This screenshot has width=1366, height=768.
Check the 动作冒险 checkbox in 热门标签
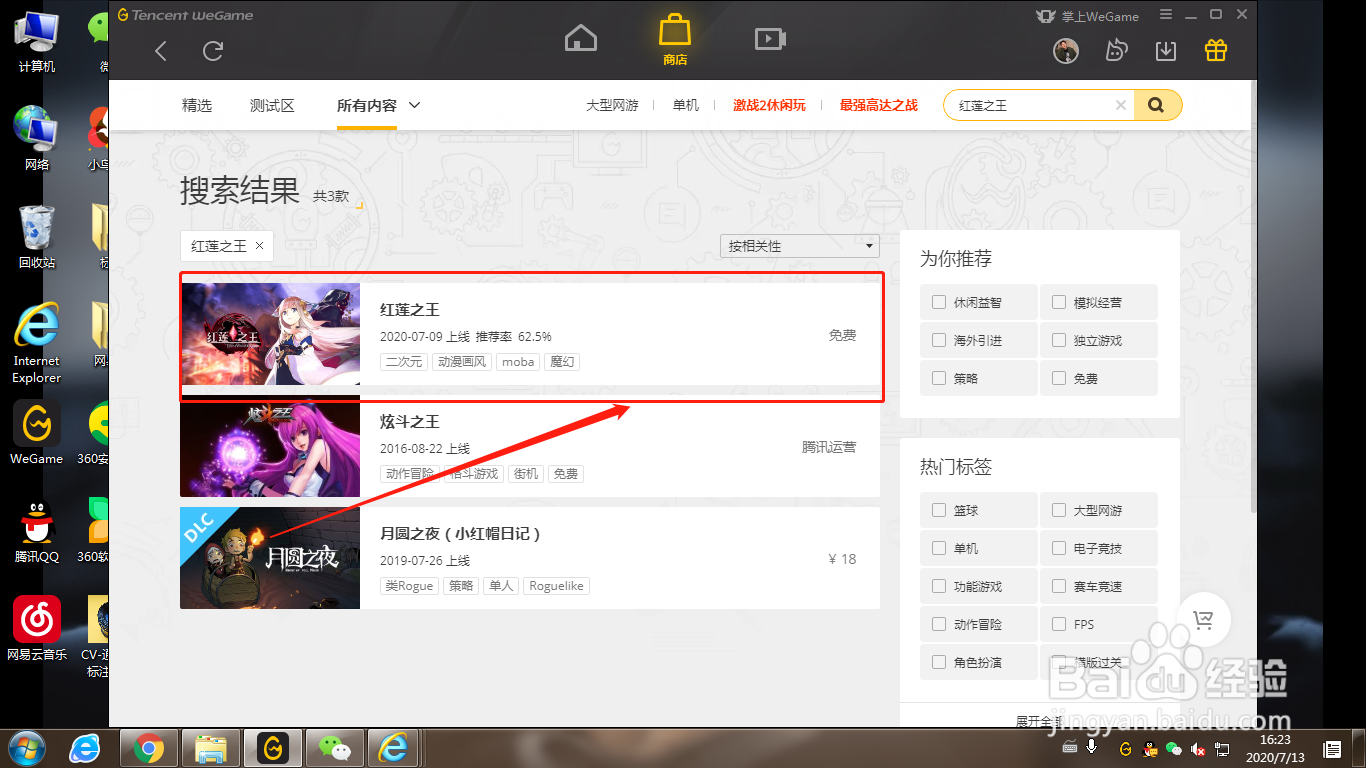(938, 624)
